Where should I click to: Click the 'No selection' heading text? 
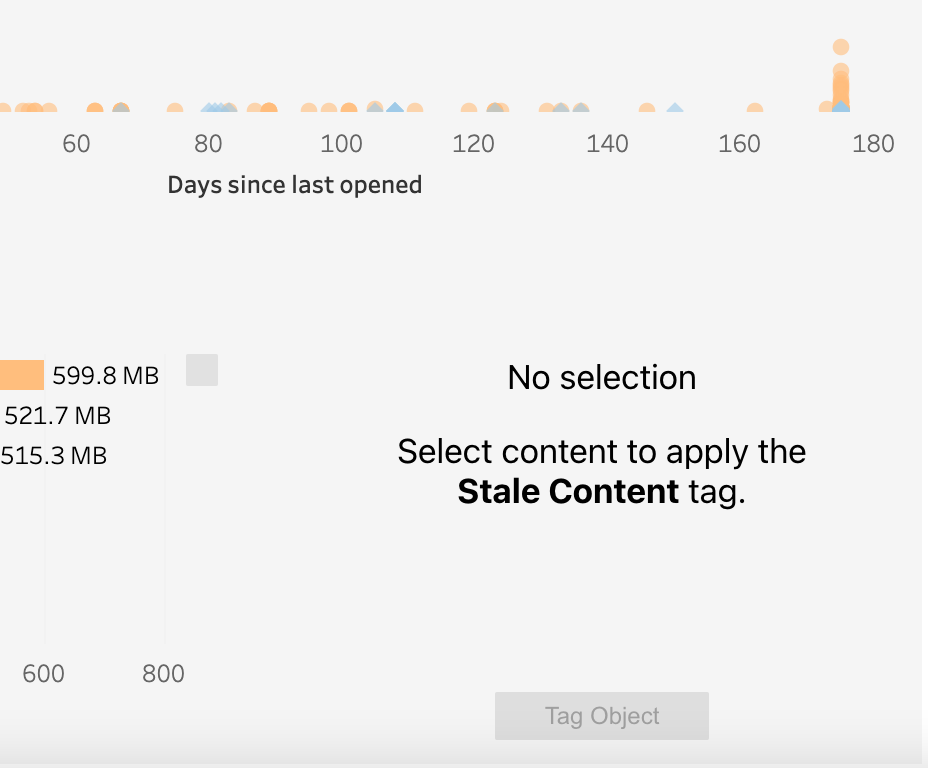point(602,377)
